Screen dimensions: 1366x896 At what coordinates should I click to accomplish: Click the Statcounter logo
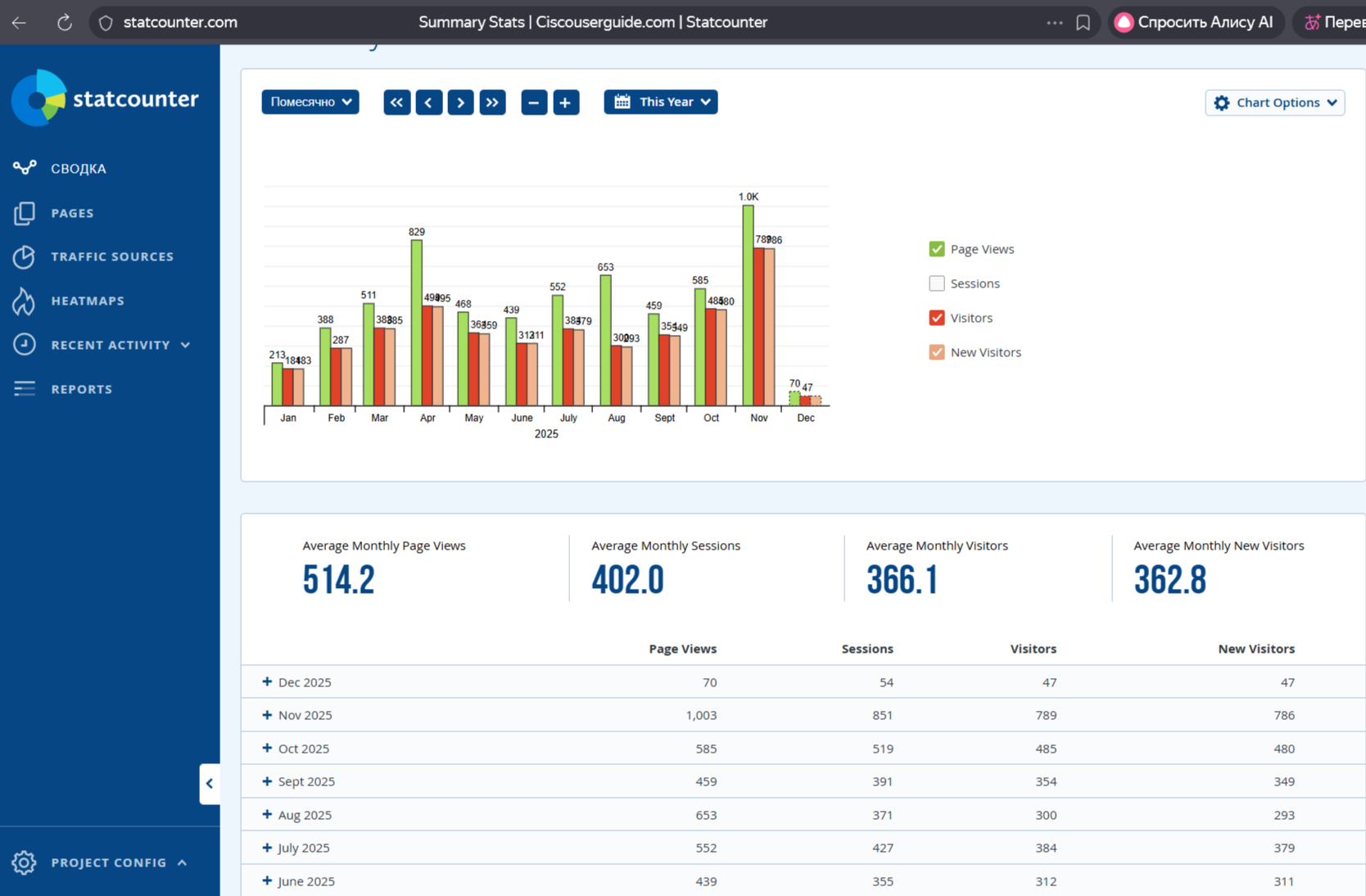(x=105, y=99)
